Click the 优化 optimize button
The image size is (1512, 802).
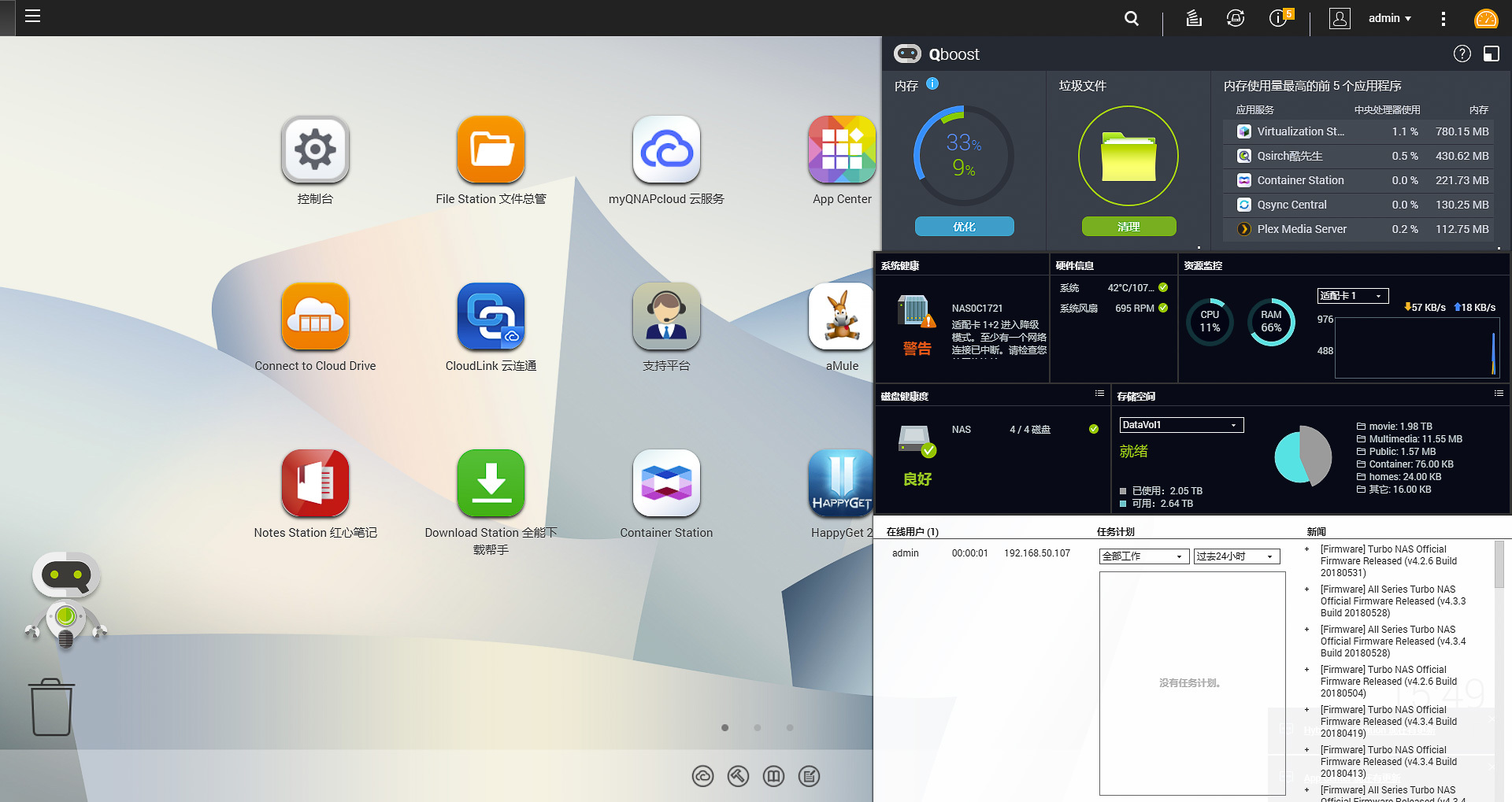pyautogui.click(x=964, y=227)
